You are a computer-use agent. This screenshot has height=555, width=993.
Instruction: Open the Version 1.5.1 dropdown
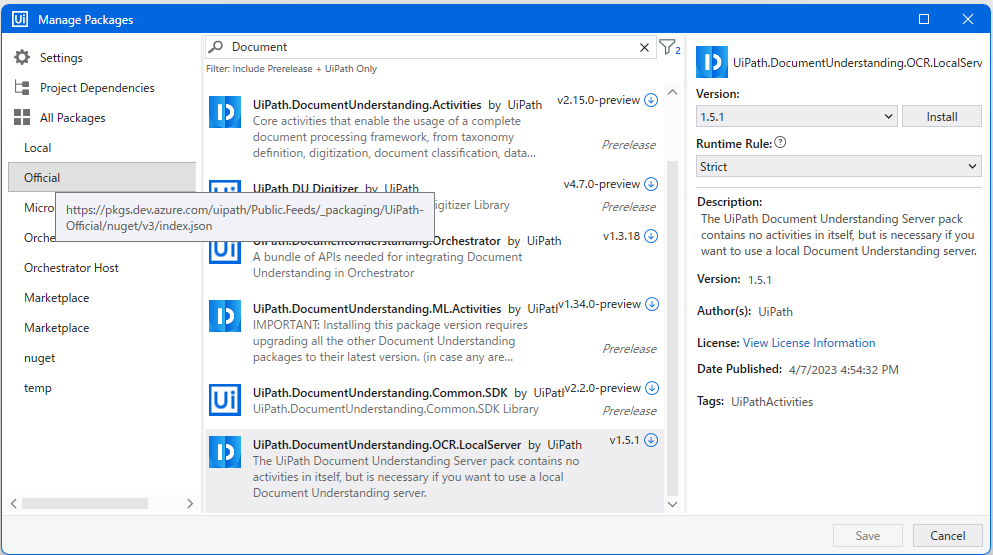click(796, 117)
